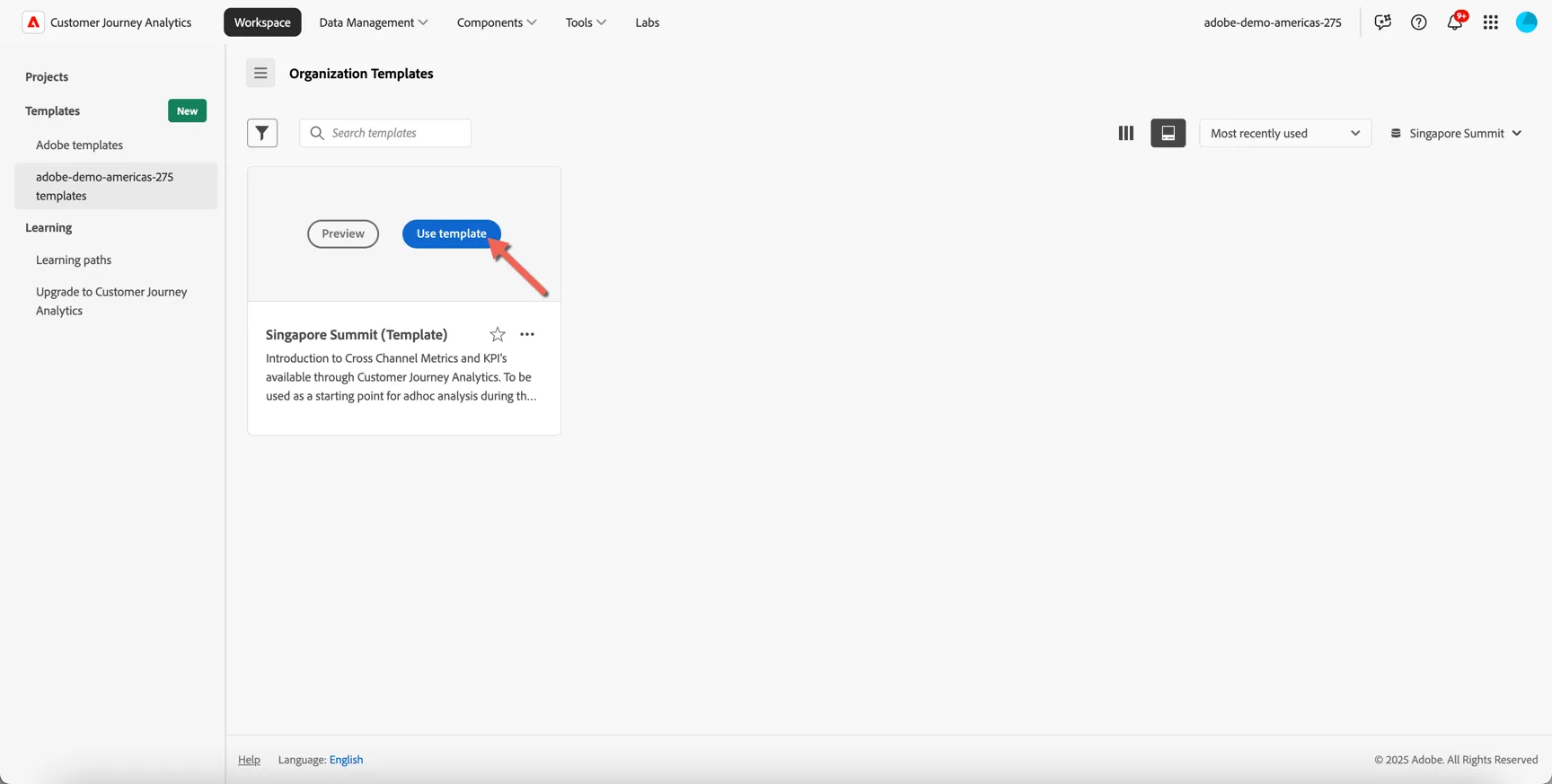Image resolution: width=1552 pixels, height=784 pixels.
Task: Open the feedback chat icon
Action: click(x=1382, y=22)
